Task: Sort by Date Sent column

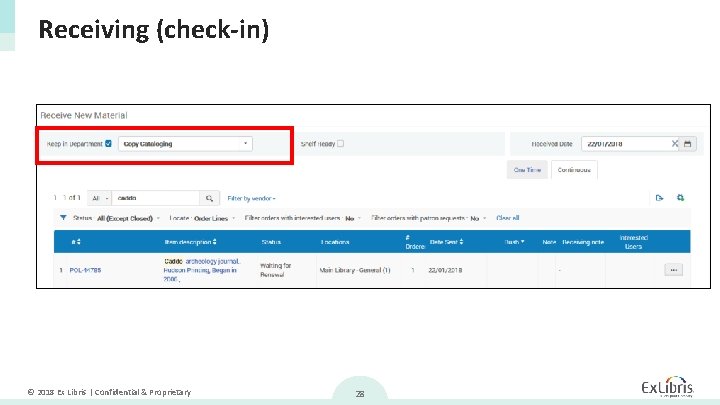Action: (x=446, y=242)
